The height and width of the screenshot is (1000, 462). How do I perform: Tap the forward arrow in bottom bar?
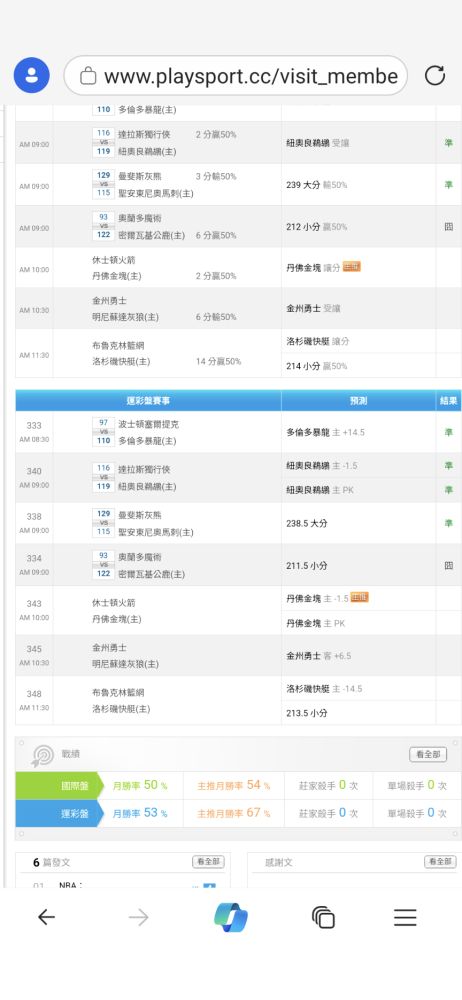click(138, 918)
